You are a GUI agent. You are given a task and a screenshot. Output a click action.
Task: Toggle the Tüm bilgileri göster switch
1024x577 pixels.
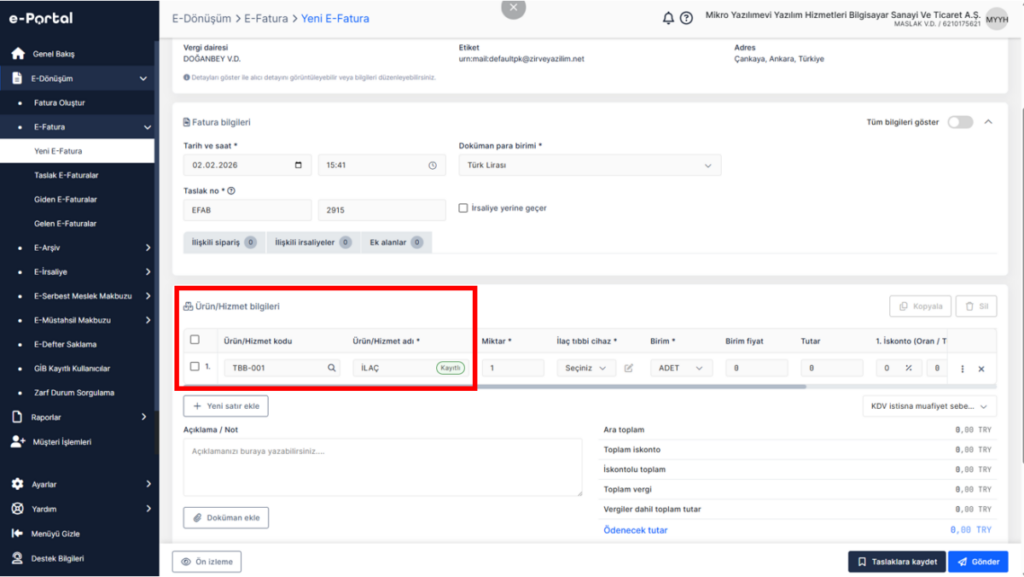point(960,122)
